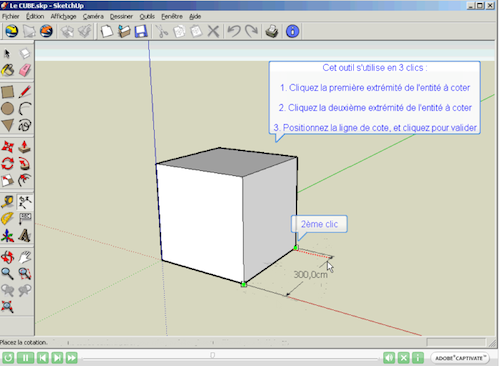Open the Aide menu

coord(195,16)
